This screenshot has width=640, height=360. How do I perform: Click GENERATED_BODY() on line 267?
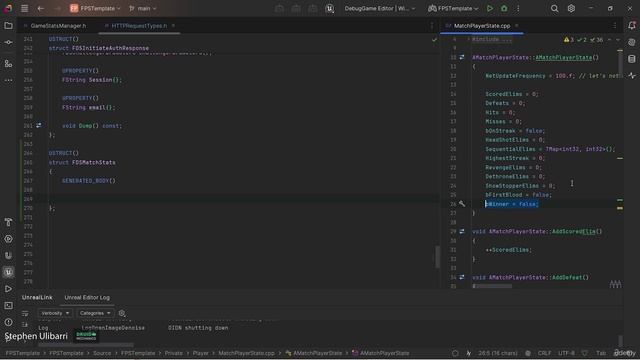[89, 180]
